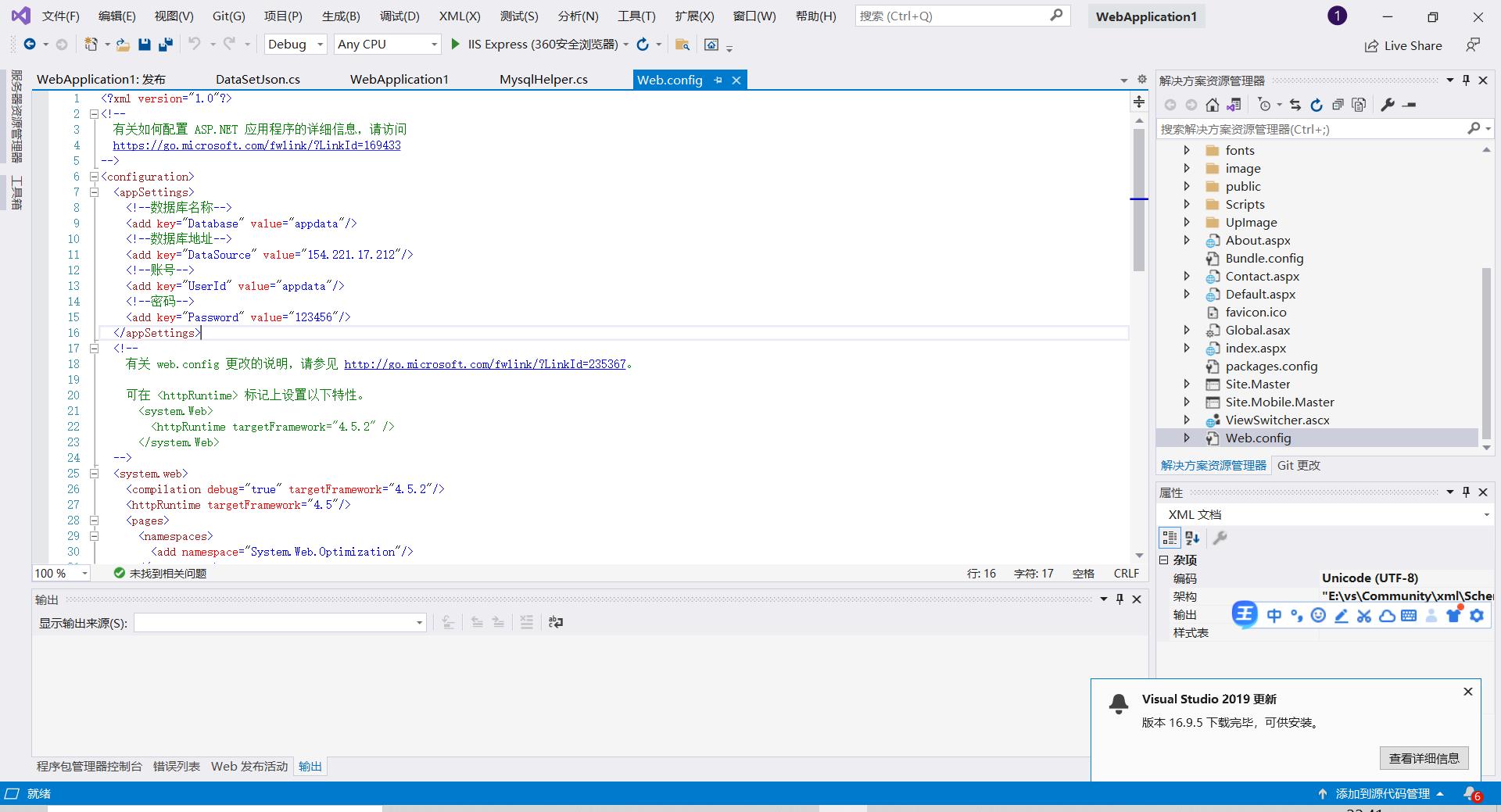Click the Solution Explorer search field

(x=1309, y=129)
